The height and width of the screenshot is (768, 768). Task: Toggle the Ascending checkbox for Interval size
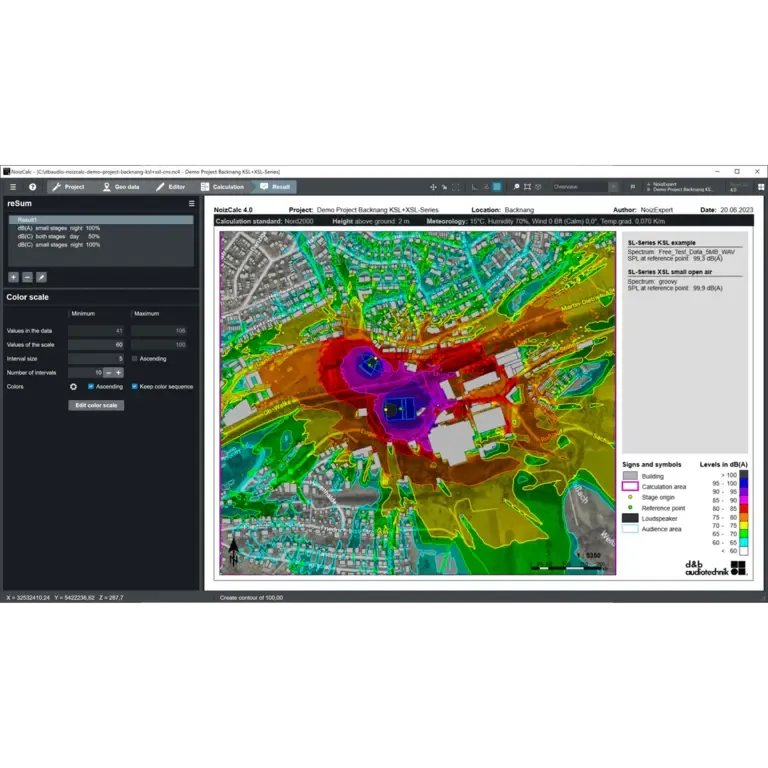pos(135,358)
